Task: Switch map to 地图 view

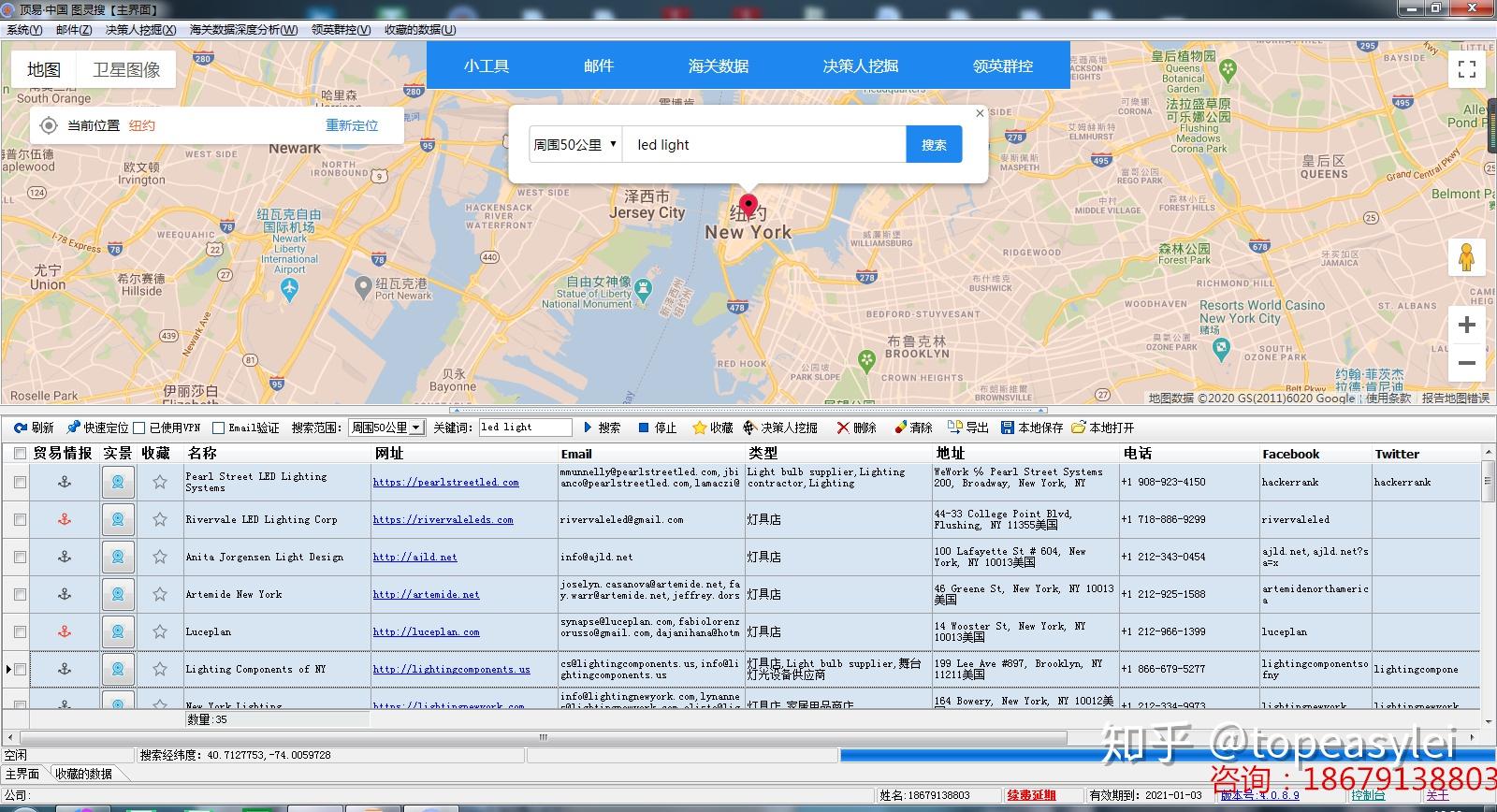Action: click(44, 69)
